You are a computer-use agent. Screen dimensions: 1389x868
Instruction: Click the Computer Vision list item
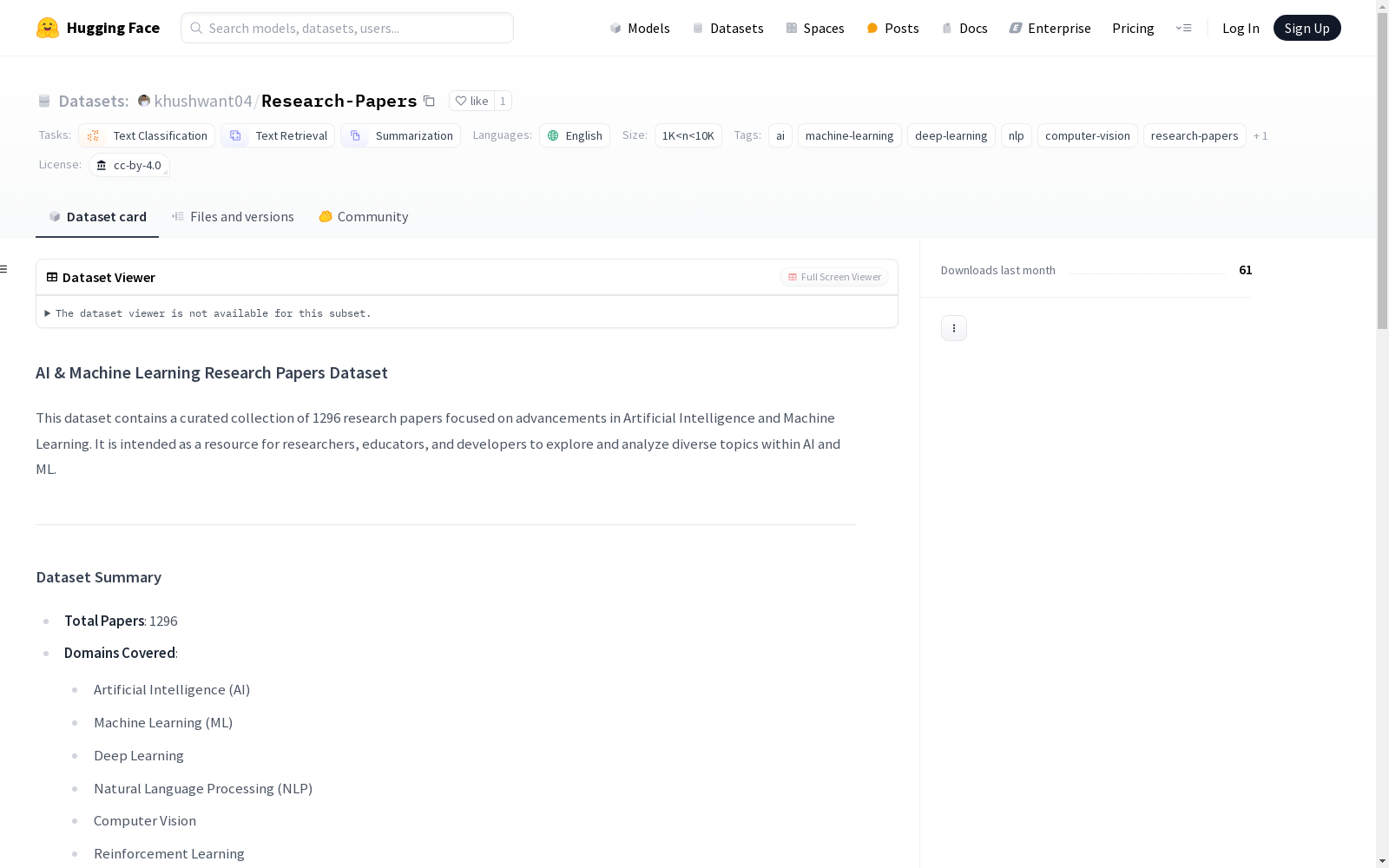145,820
